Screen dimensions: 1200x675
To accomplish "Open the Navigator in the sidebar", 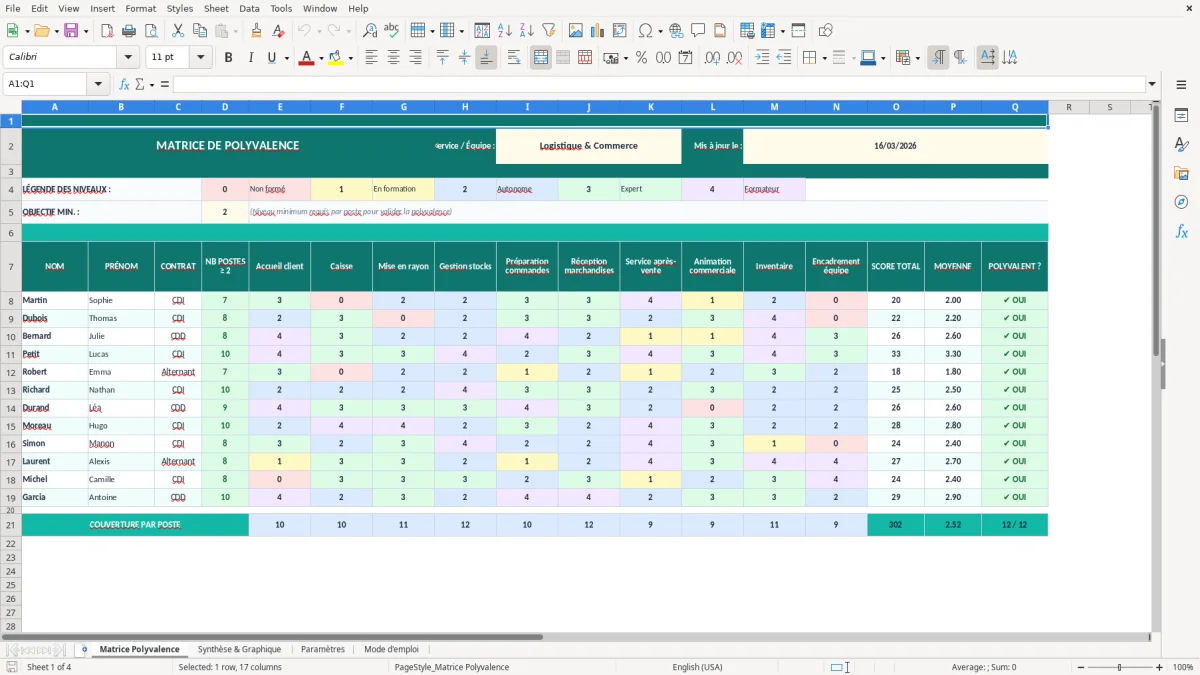I will 1181,202.
